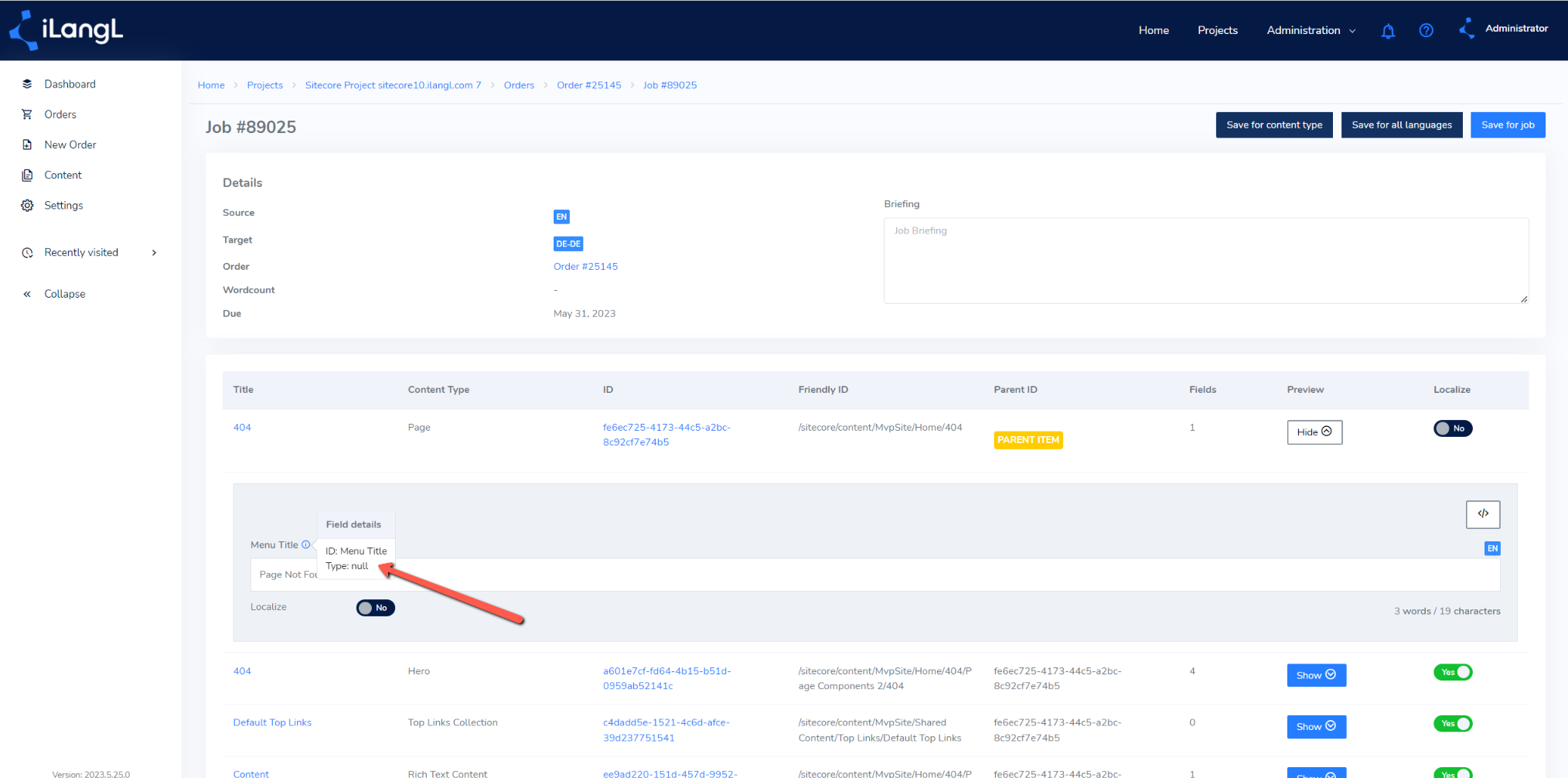Click the Collapse double-chevron icon
The height and width of the screenshot is (778, 1568).
tap(27, 294)
